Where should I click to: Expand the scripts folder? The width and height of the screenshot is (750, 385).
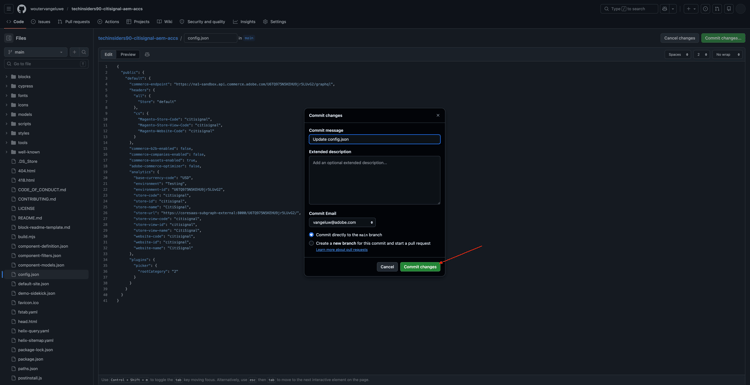click(24, 124)
